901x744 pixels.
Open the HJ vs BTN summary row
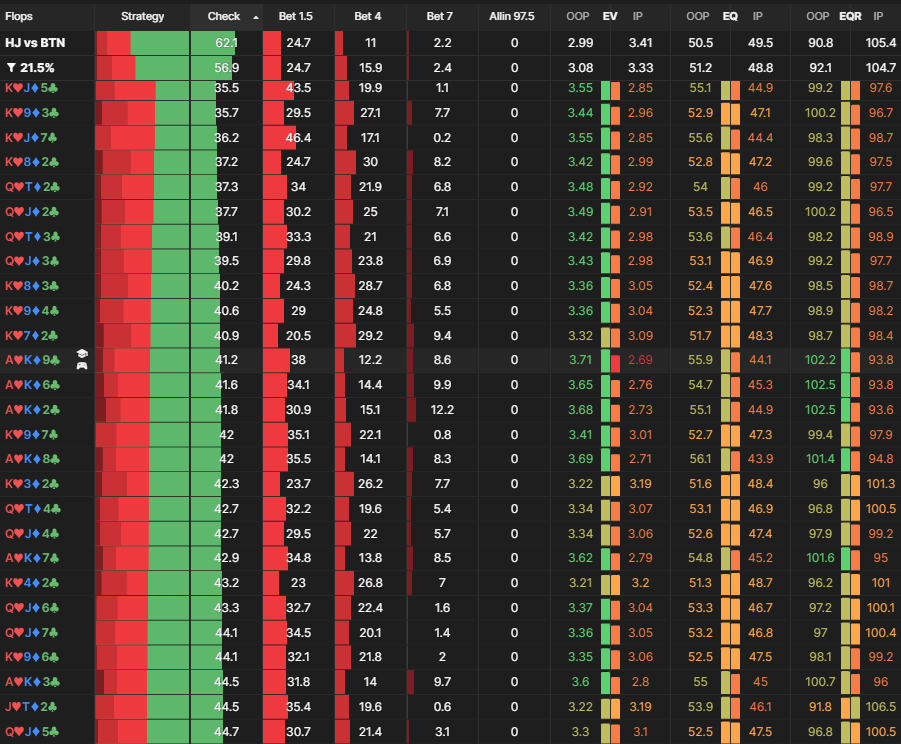click(x=35, y=43)
